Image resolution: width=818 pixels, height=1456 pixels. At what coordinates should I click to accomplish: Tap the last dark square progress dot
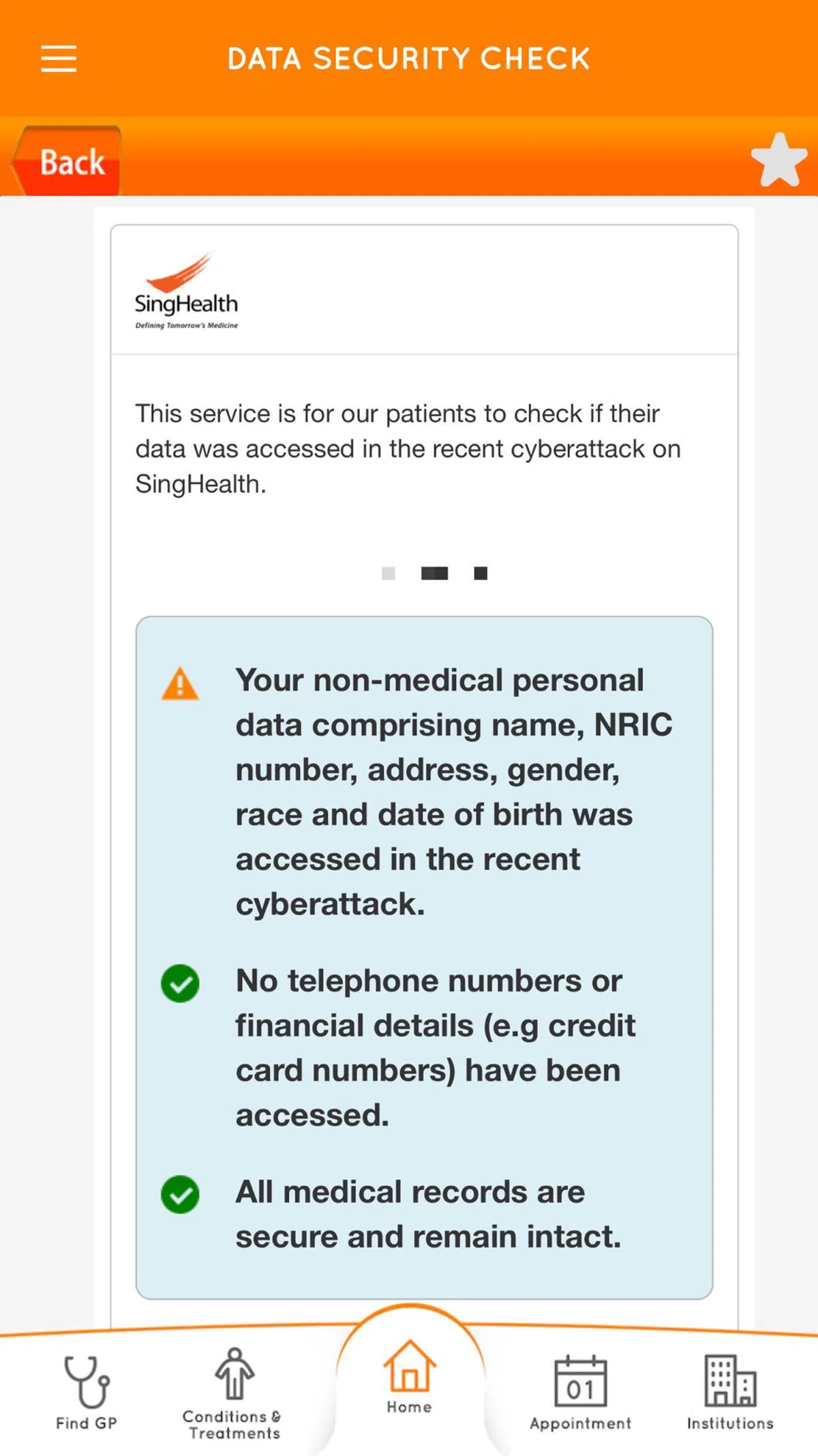pos(481,574)
